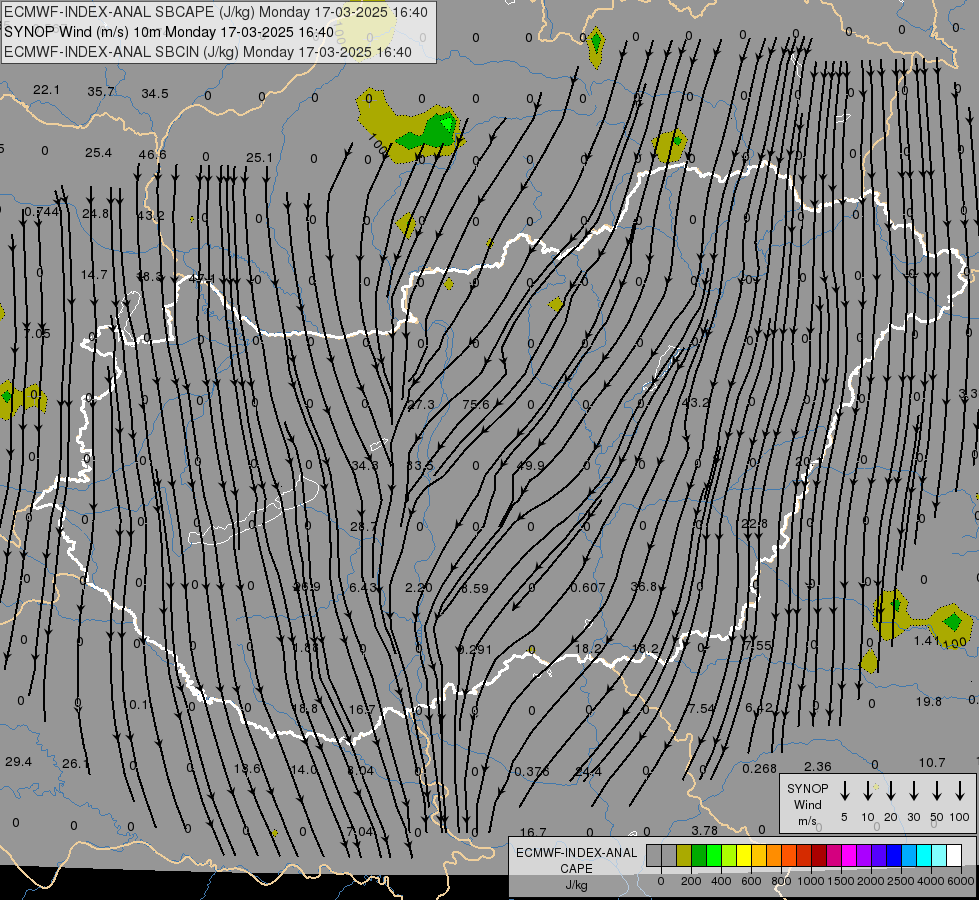Click the wind legend arrow above 10
This screenshot has height=900, width=979.
[867, 791]
